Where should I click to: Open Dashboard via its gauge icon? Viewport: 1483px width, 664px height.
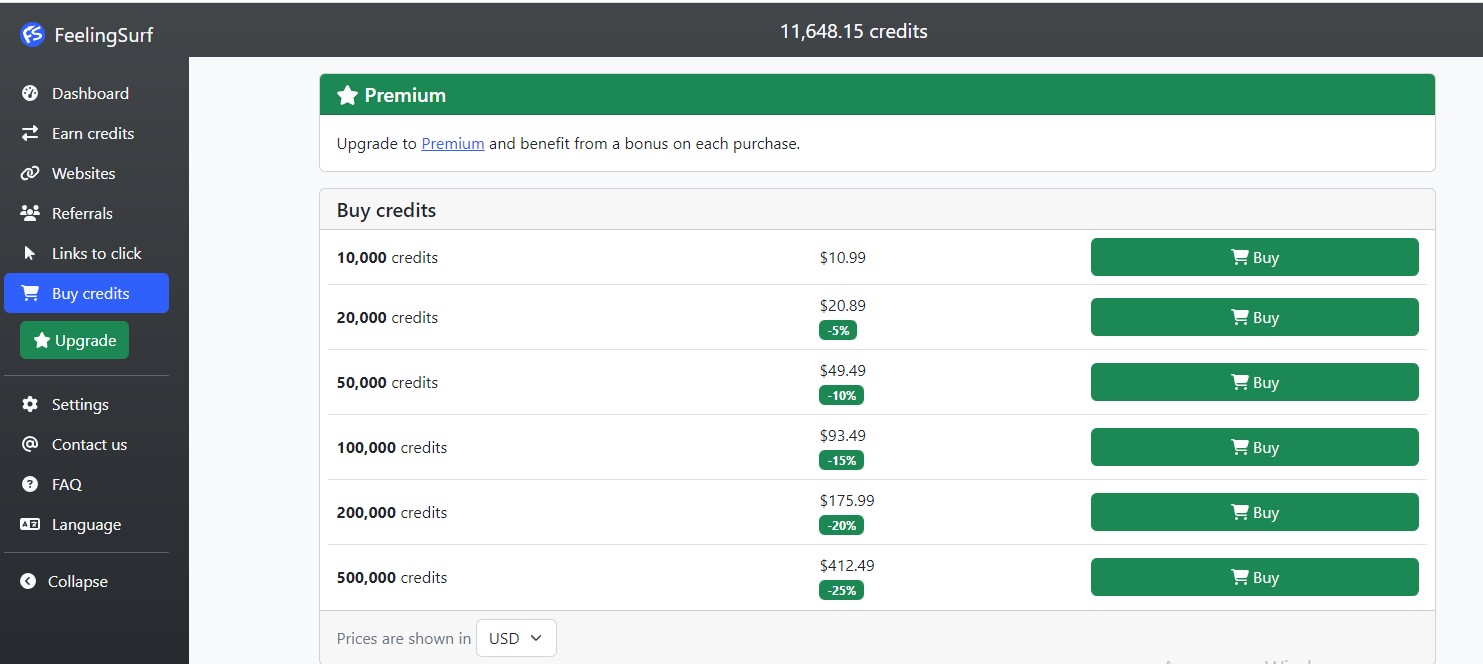click(30, 93)
